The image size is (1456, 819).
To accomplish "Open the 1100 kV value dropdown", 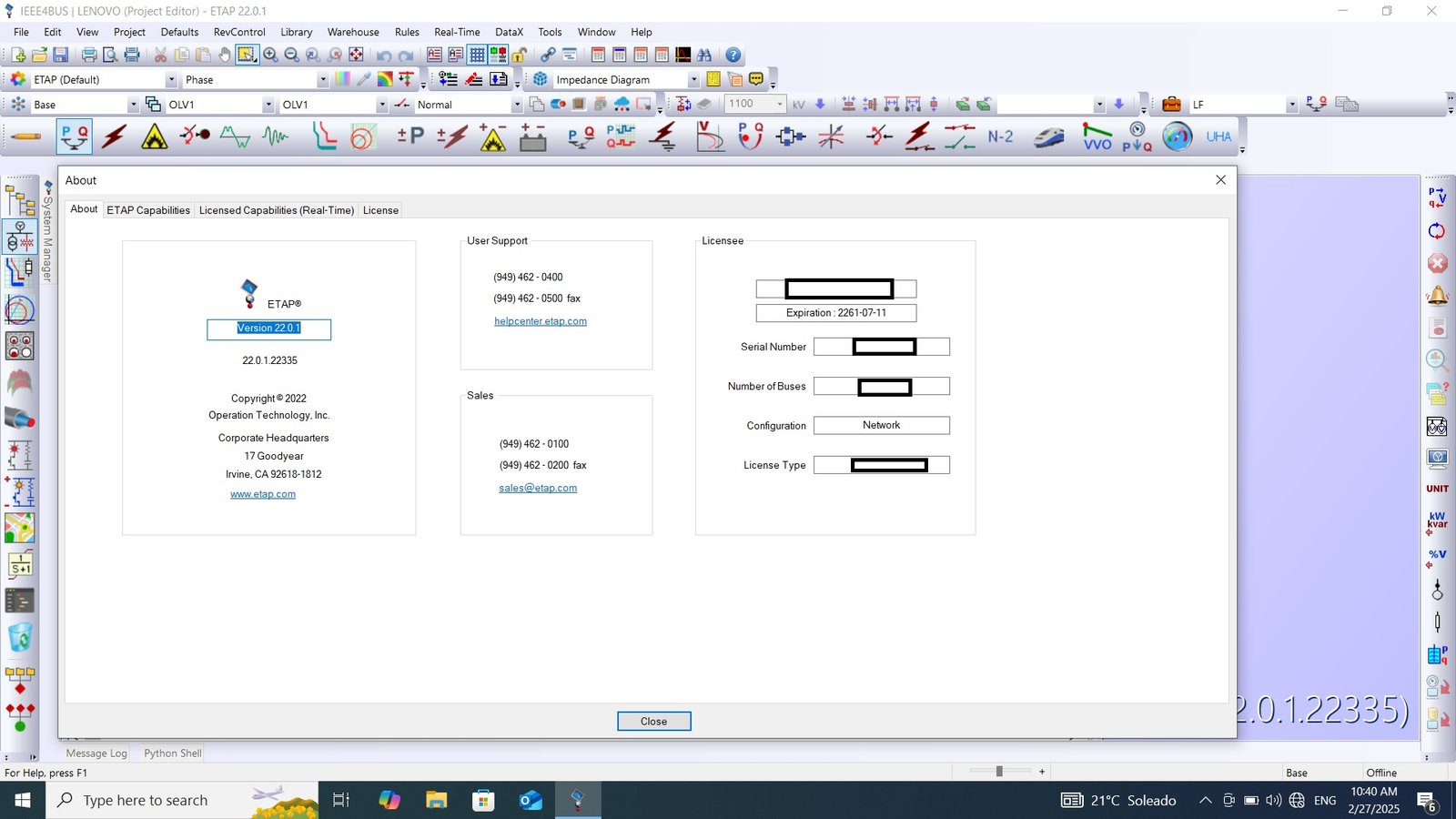I will pos(780,104).
